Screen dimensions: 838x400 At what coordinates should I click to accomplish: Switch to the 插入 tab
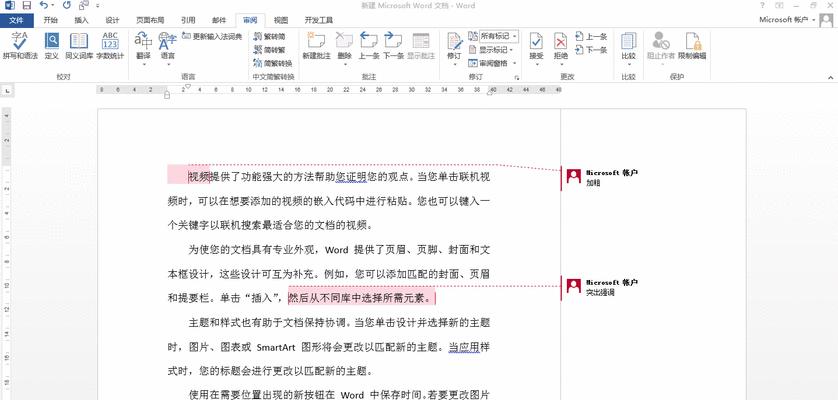click(81, 20)
